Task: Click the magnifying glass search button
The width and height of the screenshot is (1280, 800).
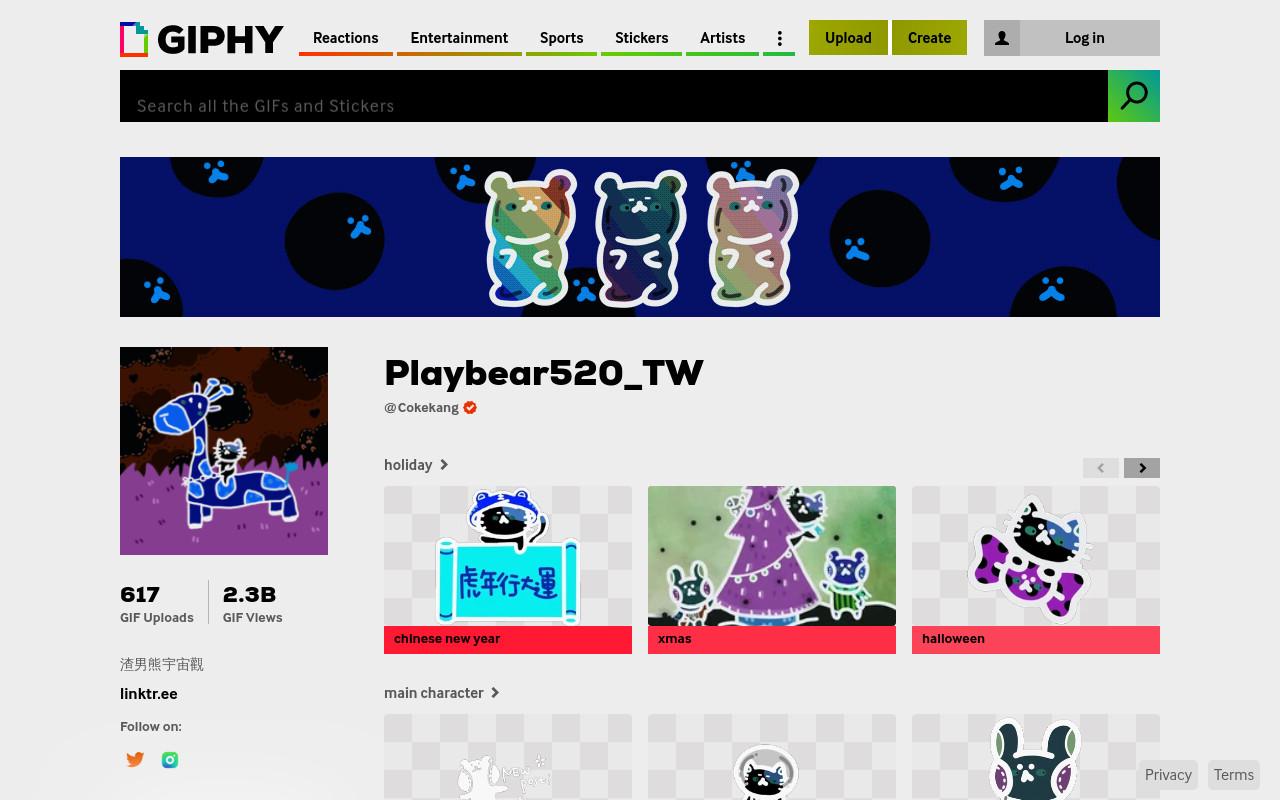Action: coord(1134,96)
